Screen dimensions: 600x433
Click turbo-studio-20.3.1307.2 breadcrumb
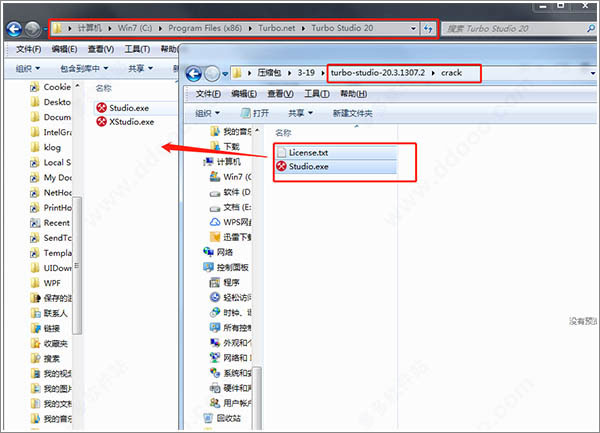[378, 73]
